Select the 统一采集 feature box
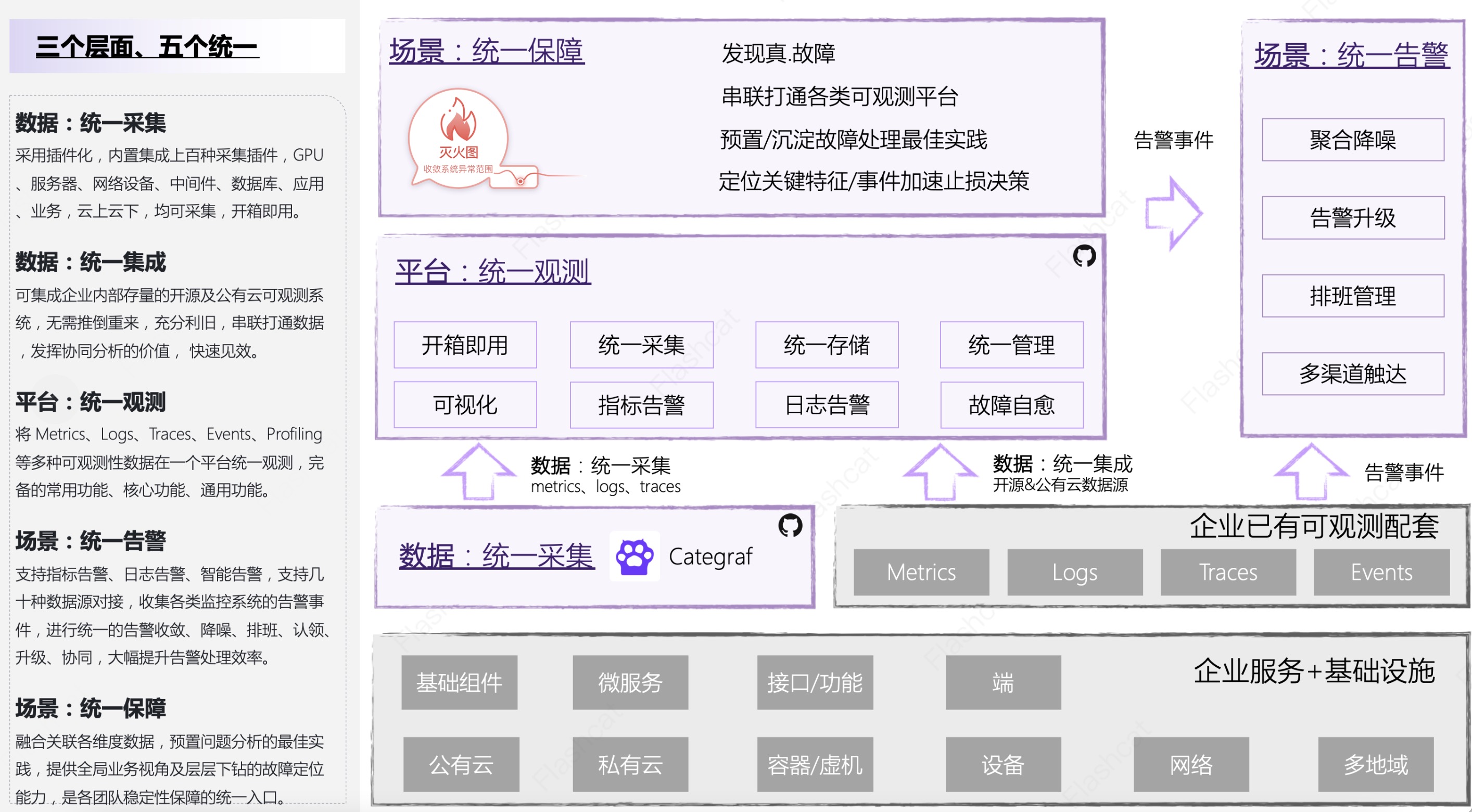 coord(642,345)
